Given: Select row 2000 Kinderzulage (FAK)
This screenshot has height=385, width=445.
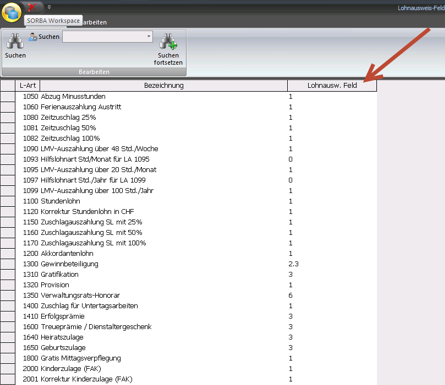Looking at the screenshot, I should 196,369.
